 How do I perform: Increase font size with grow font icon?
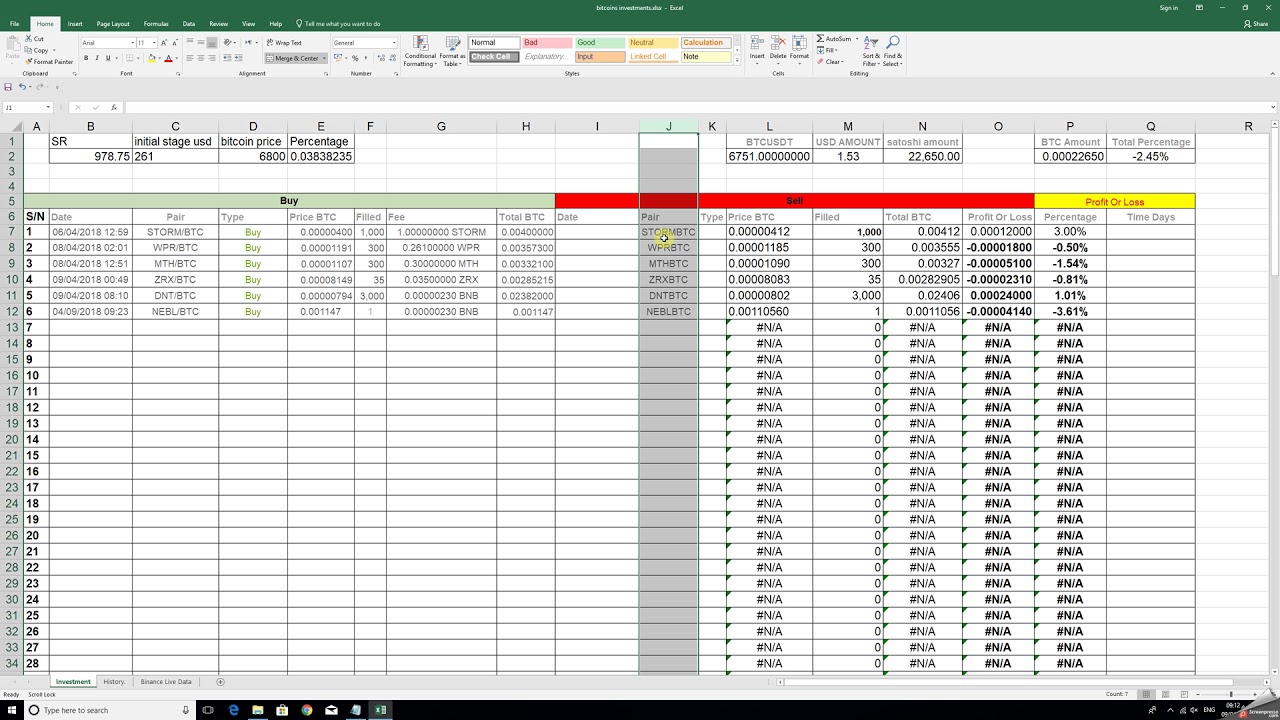165,43
